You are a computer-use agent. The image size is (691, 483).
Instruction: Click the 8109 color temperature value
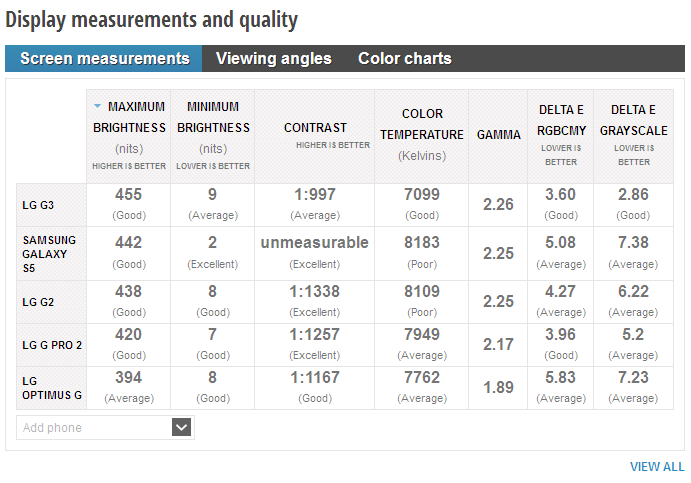pyautogui.click(x=422, y=291)
